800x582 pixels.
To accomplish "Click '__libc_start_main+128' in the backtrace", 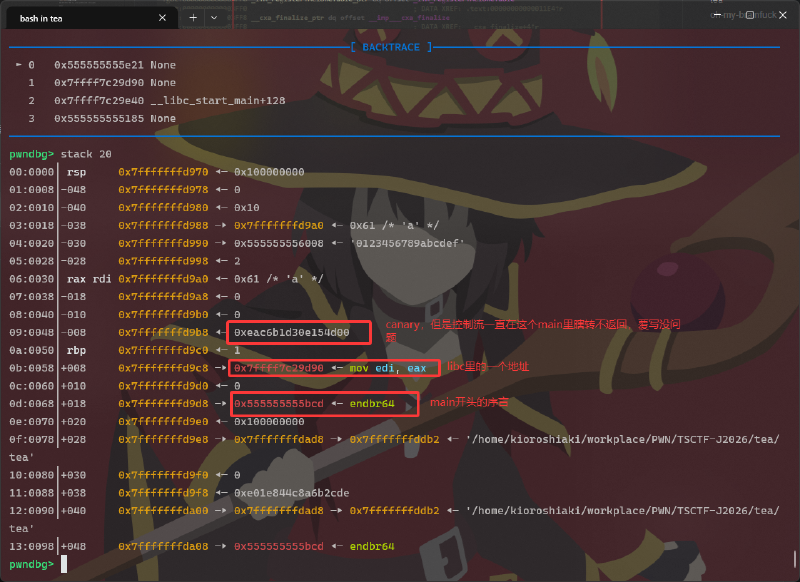I will coord(218,100).
